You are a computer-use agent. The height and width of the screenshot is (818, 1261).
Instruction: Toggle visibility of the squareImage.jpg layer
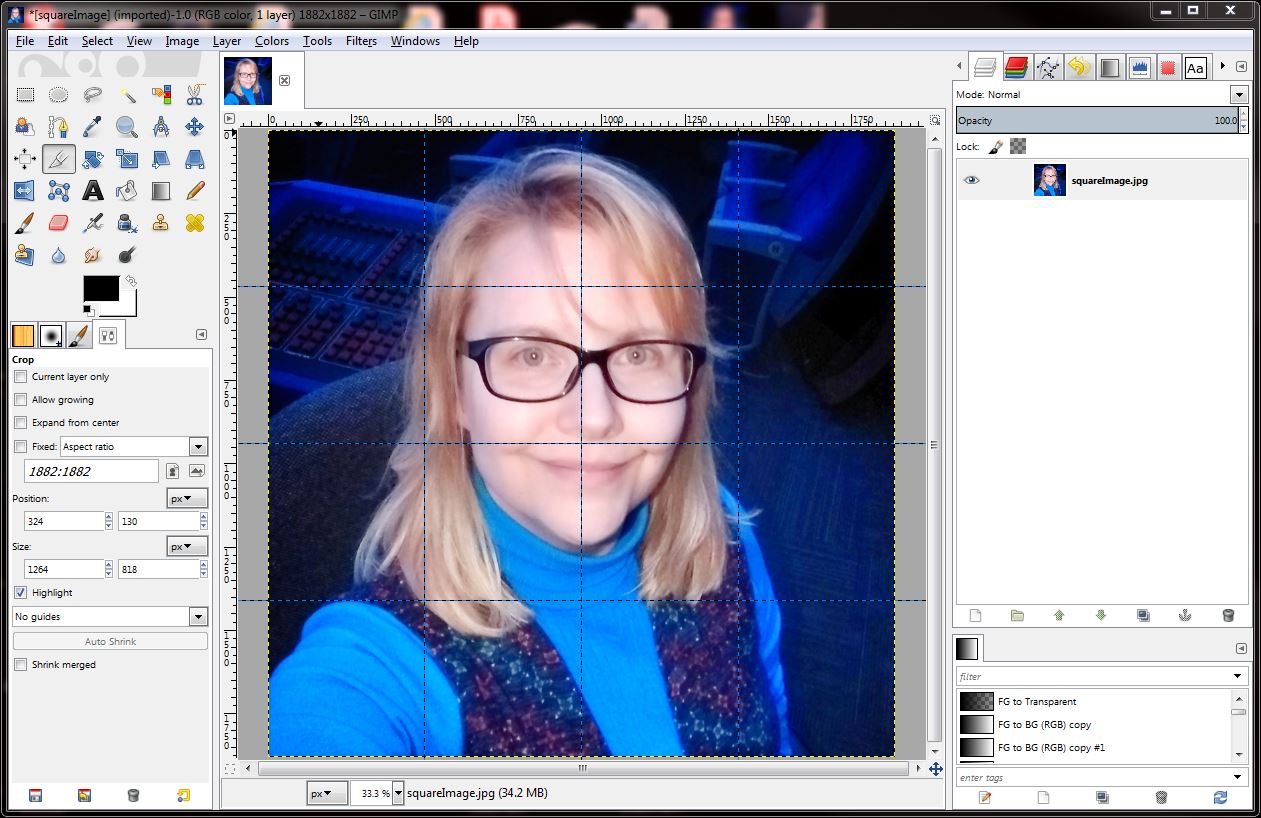pyautogui.click(x=970, y=180)
